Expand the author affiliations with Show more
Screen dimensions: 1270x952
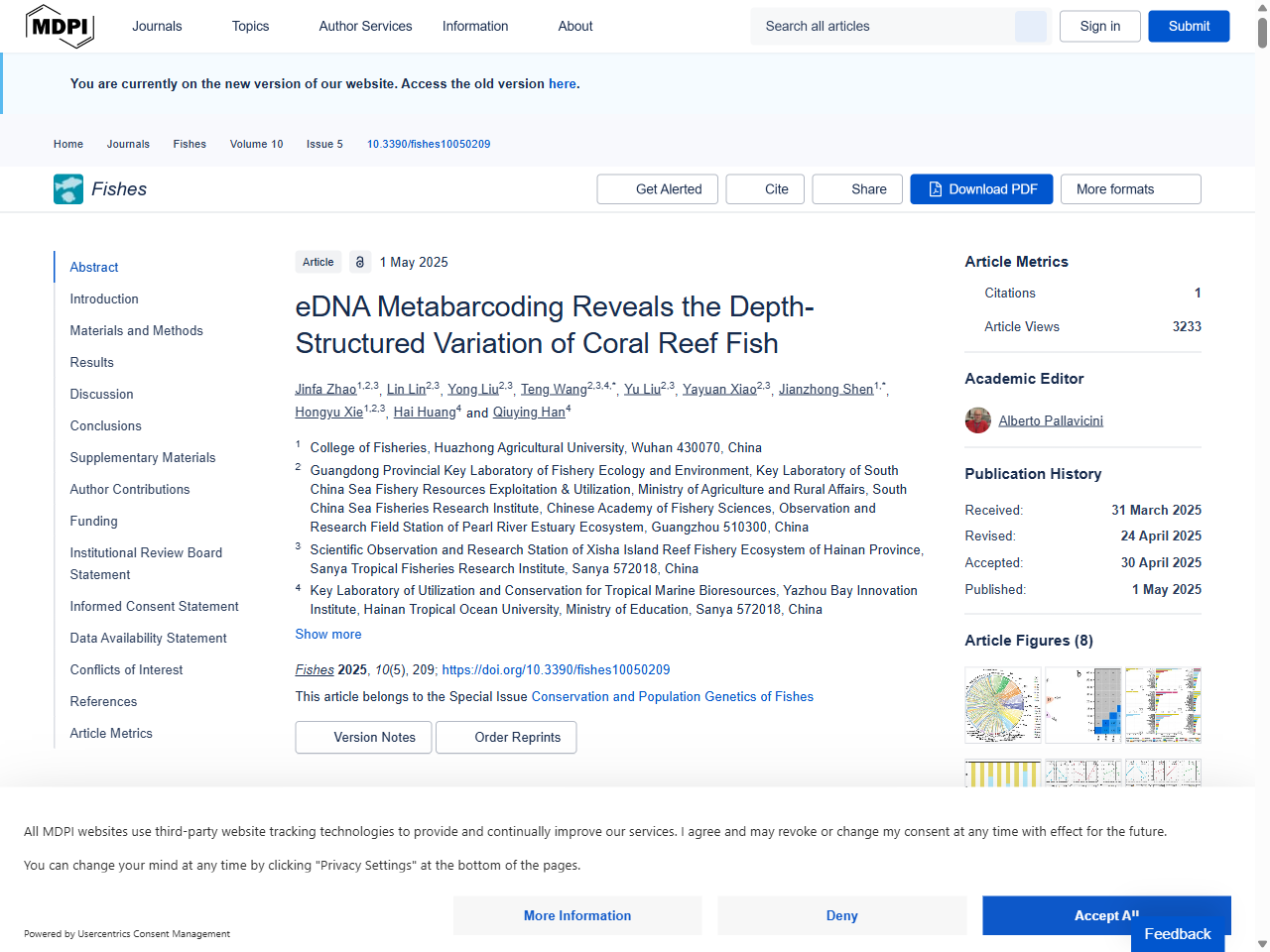327,634
